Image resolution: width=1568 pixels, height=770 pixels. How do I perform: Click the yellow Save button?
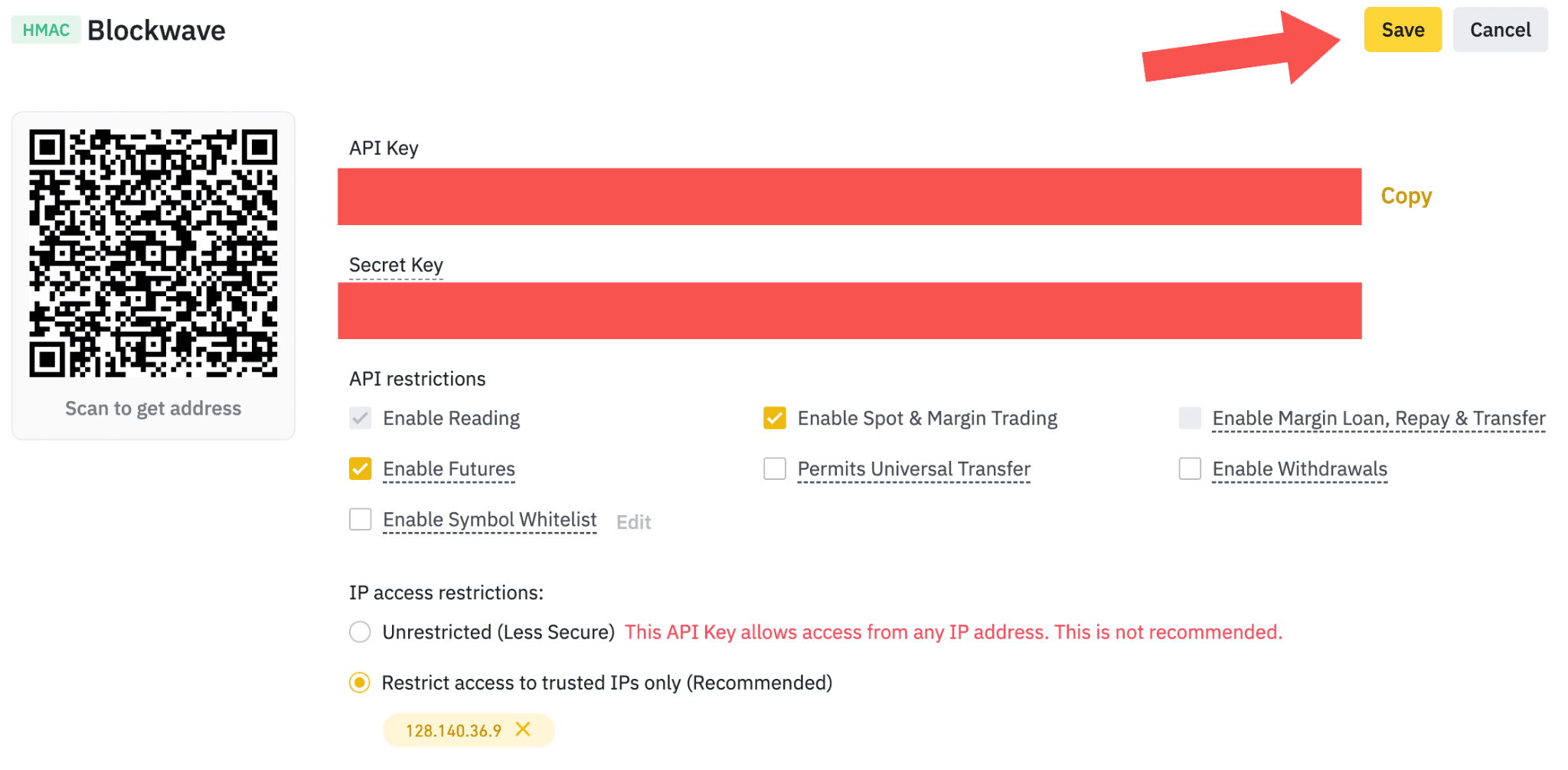[1403, 30]
